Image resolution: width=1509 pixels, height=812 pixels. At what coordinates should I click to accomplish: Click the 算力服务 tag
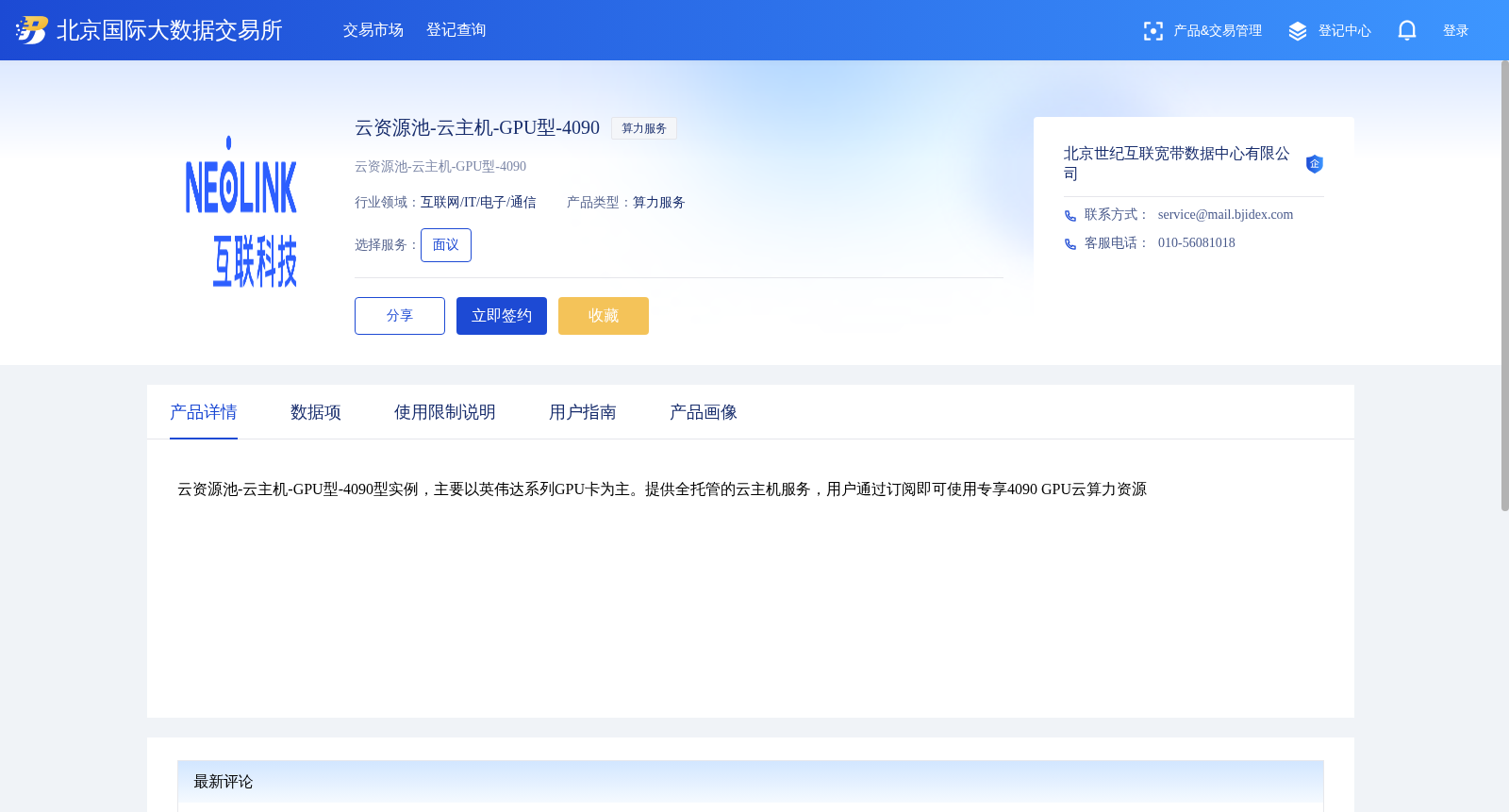point(644,128)
